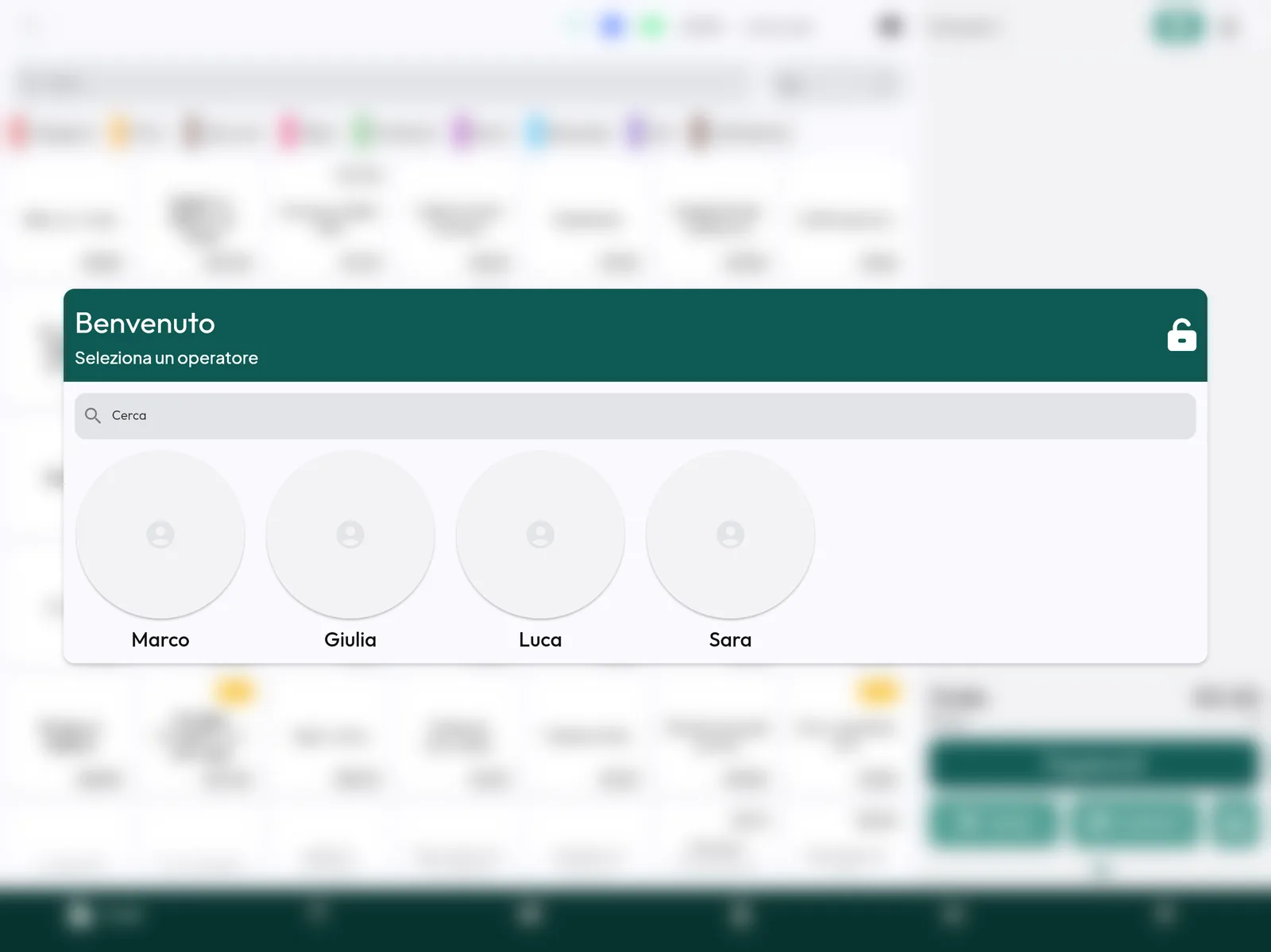Click the Benvenuto heading
1271x952 pixels.
(145, 323)
